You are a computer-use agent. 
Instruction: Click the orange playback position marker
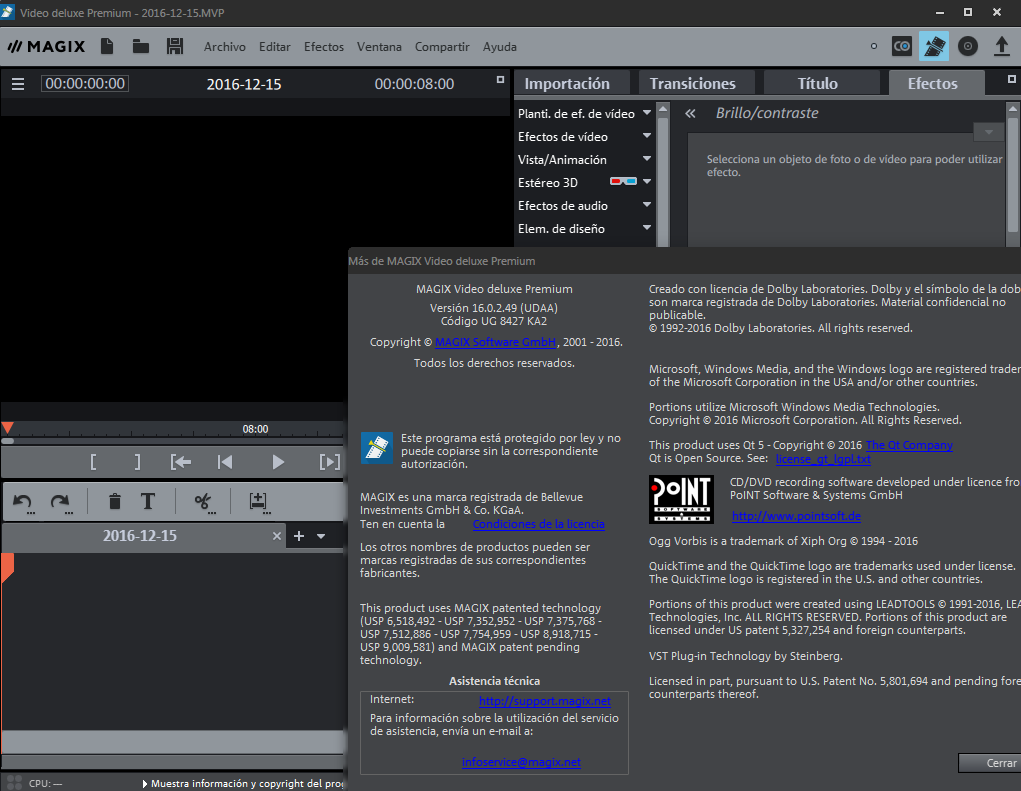pos(7,428)
